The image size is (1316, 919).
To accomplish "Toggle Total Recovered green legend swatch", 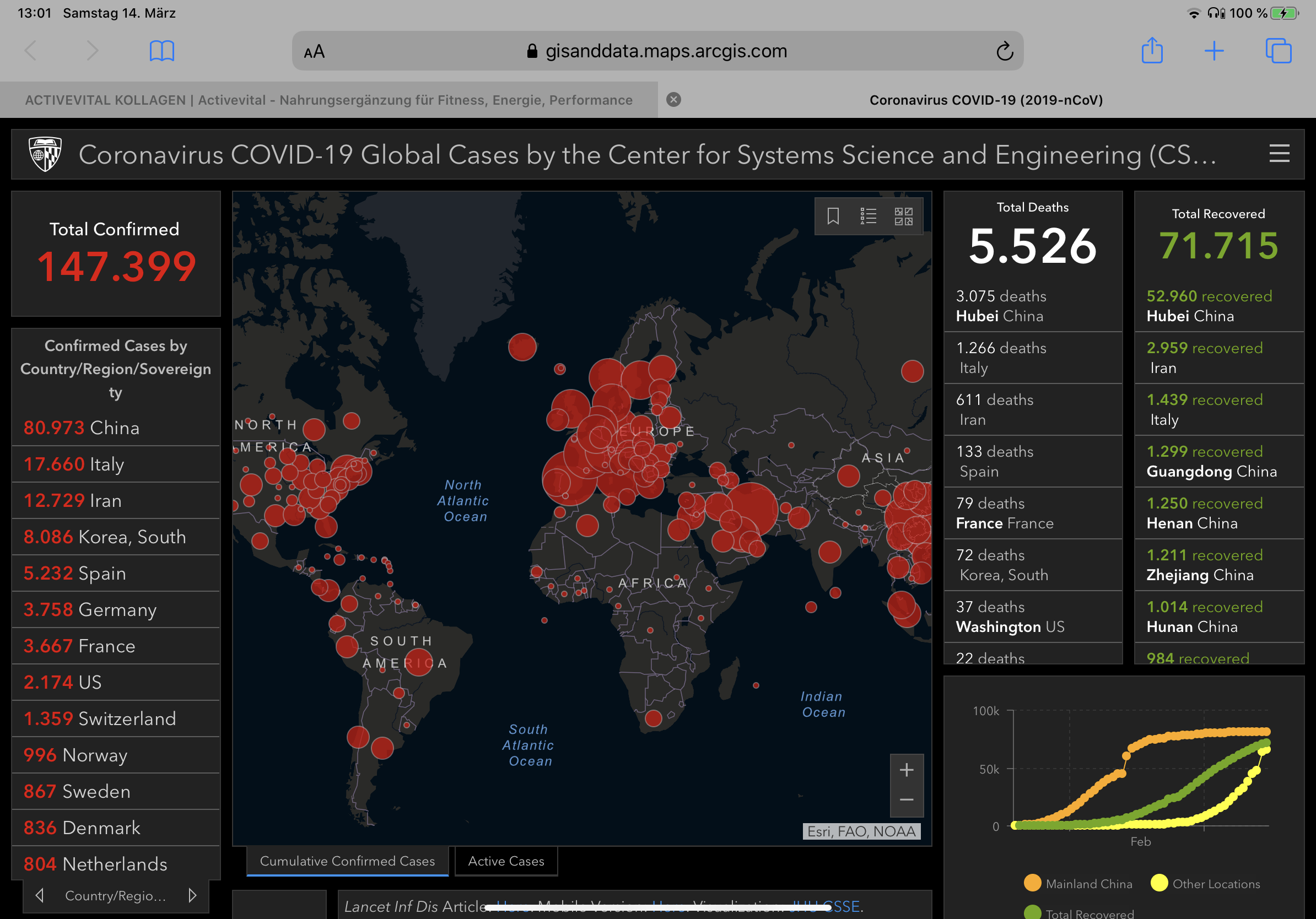I will point(1032,913).
